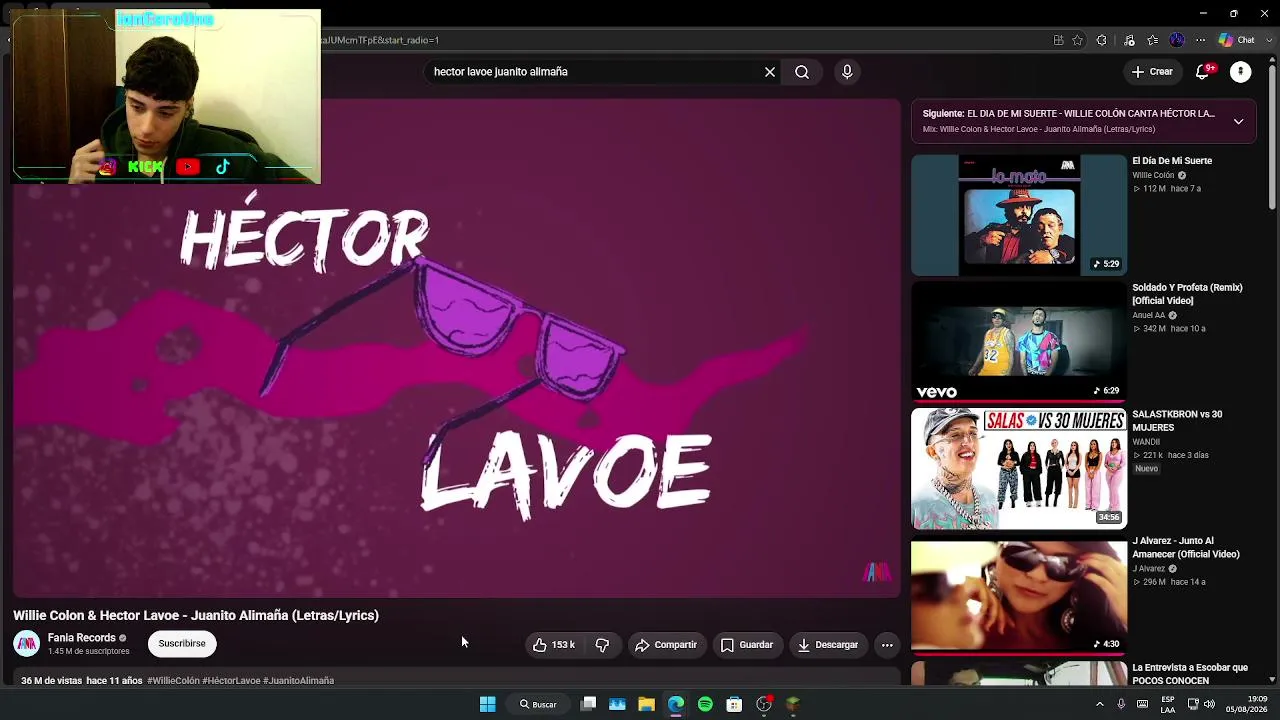The image size is (1280, 720).
Task: Open more actions menu next to Descargar
Action: tap(887, 645)
